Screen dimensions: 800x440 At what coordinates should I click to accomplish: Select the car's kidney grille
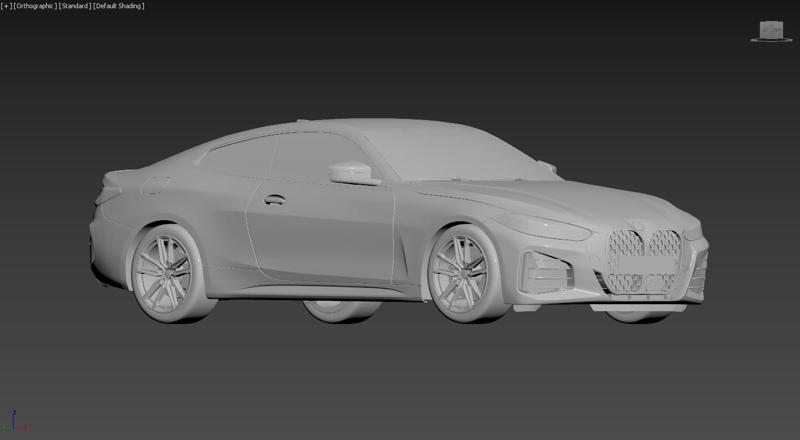645,261
